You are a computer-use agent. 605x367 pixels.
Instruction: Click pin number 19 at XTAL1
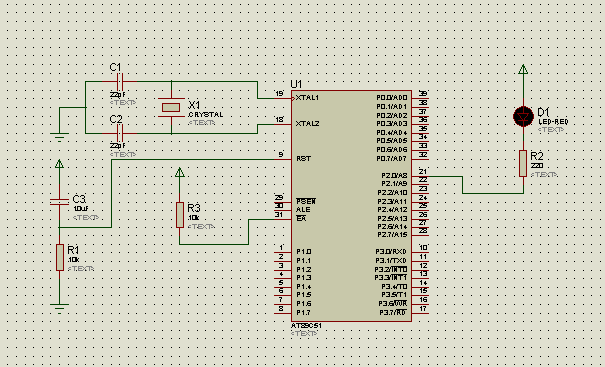279,93
